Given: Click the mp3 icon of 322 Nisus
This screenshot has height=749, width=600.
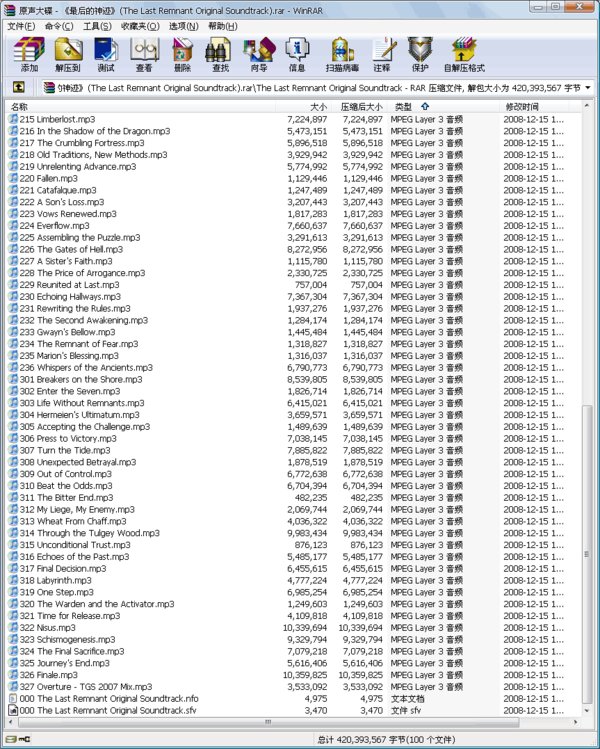Looking at the screenshot, I should pyautogui.click(x=13, y=627).
